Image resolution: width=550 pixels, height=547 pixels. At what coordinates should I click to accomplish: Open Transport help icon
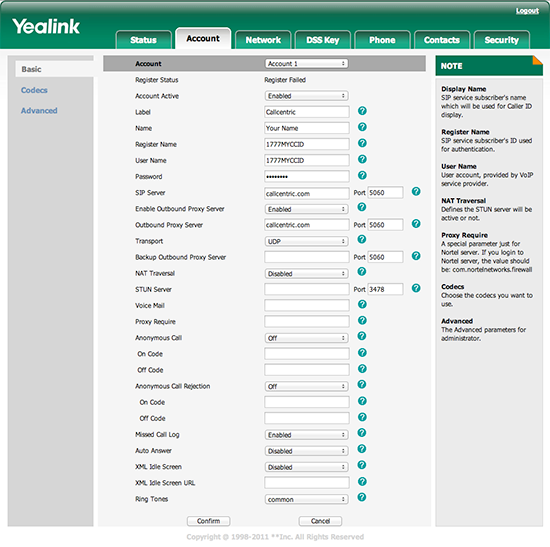[x=362, y=239]
